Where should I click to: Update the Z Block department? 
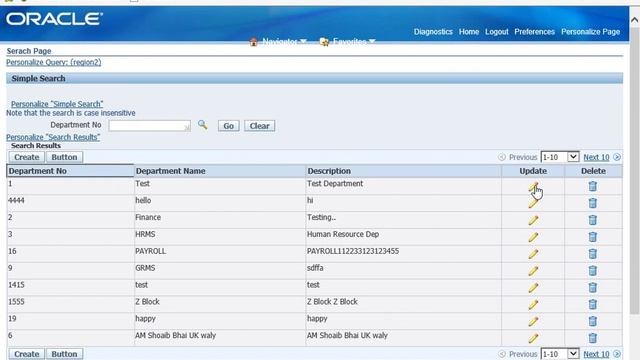[x=533, y=304]
